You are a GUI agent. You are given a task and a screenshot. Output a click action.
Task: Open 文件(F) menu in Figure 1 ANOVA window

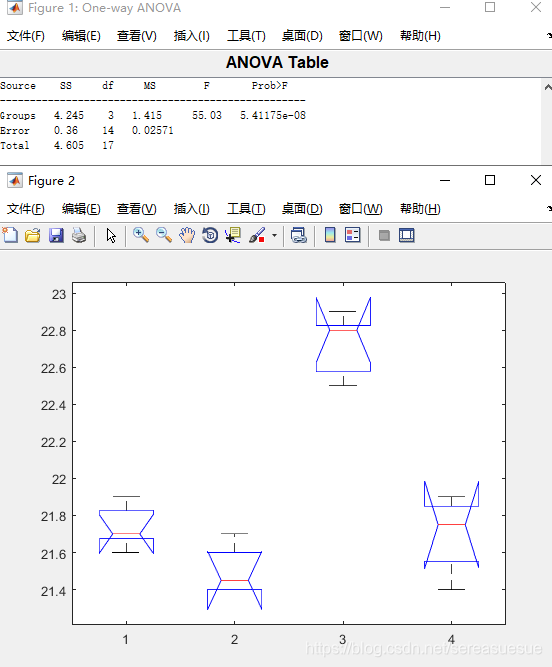26,36
